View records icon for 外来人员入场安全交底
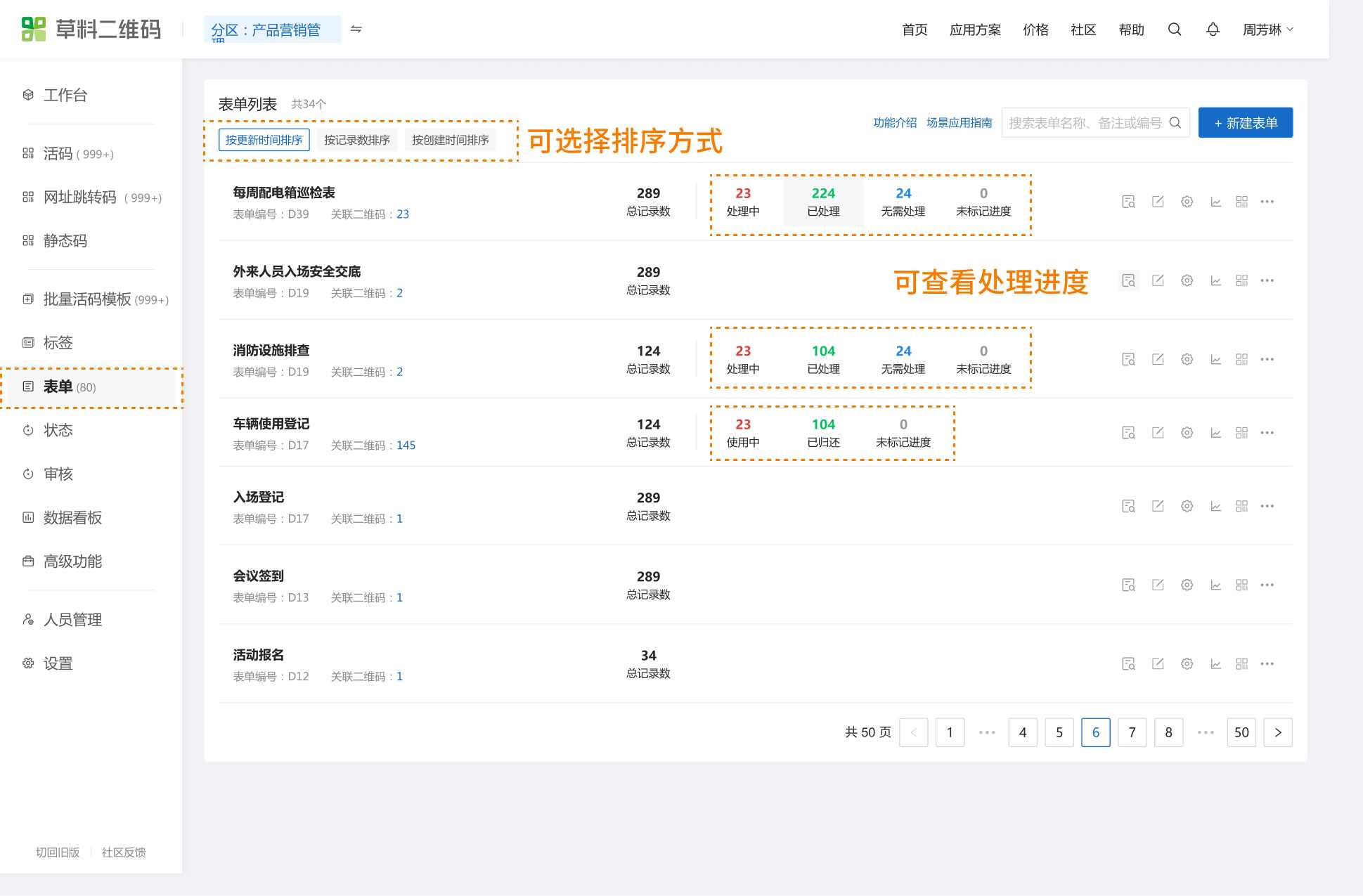1363x896 pixels. 1128,280
